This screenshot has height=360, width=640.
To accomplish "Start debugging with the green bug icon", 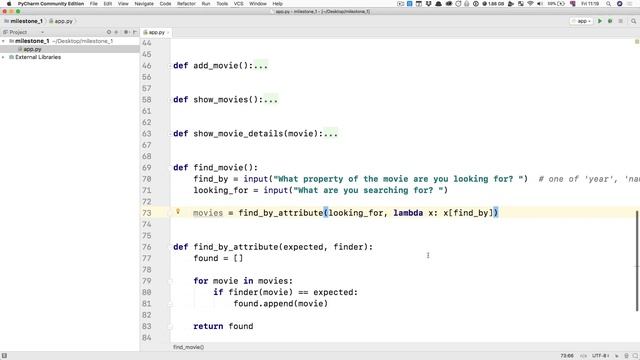I will [610, 21].
